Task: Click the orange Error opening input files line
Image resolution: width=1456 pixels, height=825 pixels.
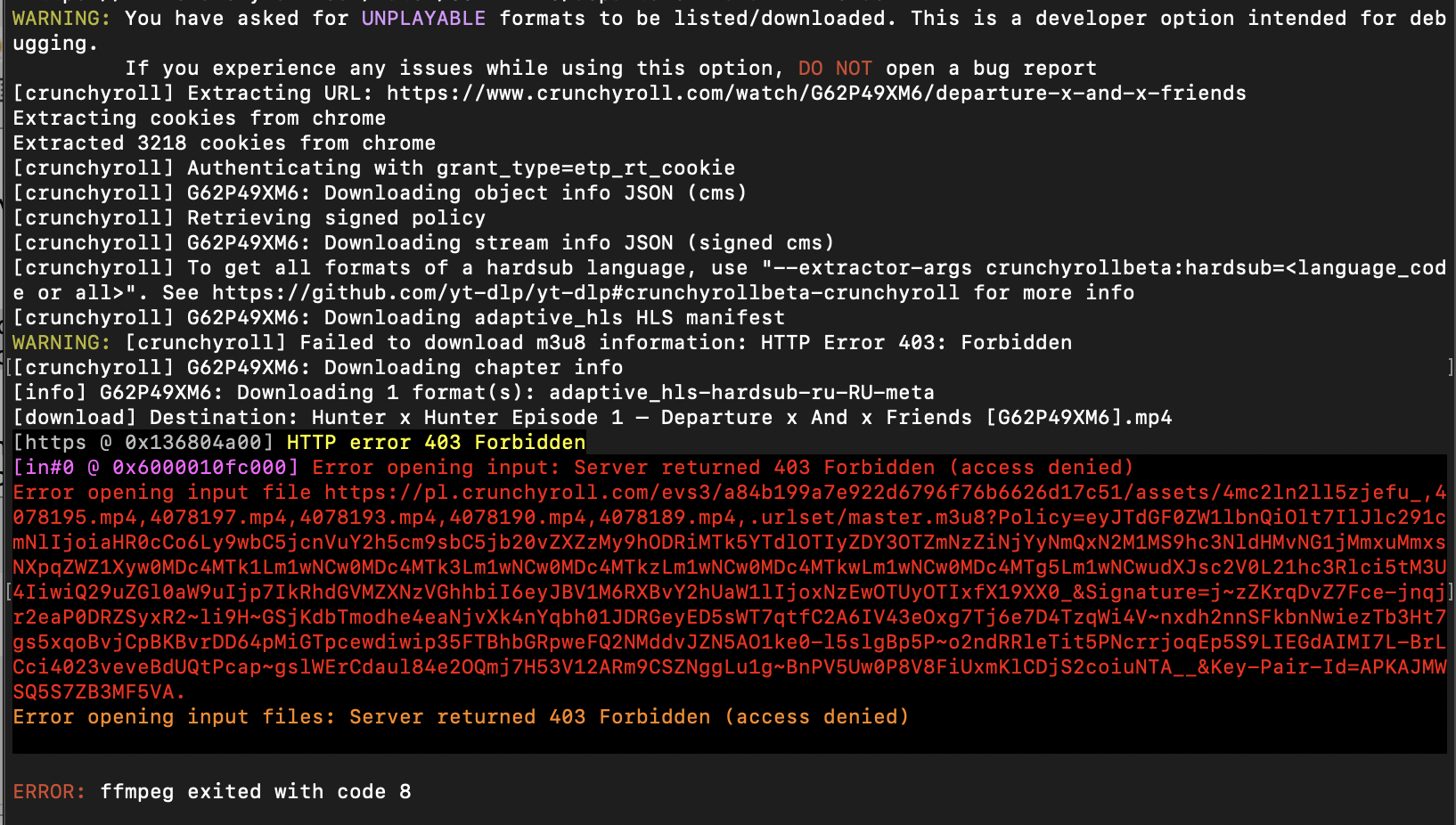Action: click(461, 716)
